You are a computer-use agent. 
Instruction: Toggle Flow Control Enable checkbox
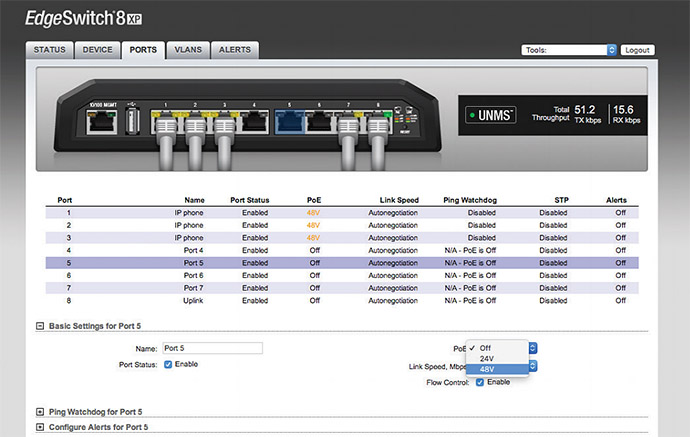[480, 382]
